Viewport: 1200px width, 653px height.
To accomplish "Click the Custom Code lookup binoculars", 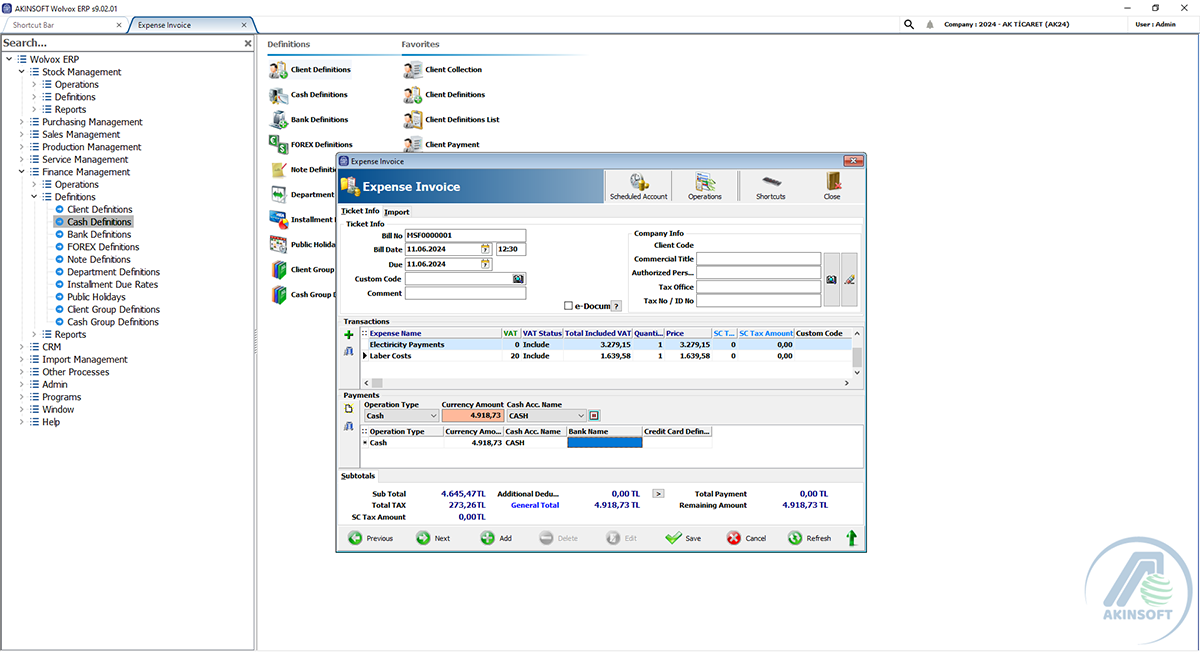I will 518,279.
